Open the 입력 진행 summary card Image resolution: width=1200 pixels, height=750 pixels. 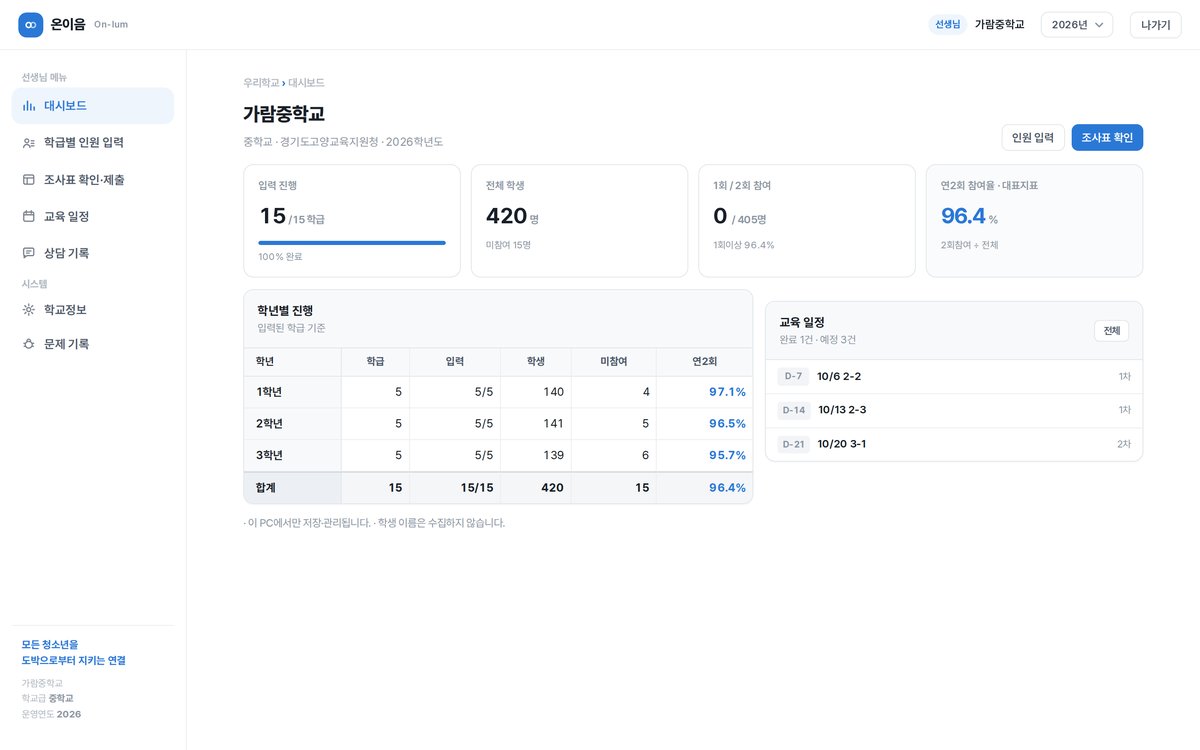pos(352,221)
